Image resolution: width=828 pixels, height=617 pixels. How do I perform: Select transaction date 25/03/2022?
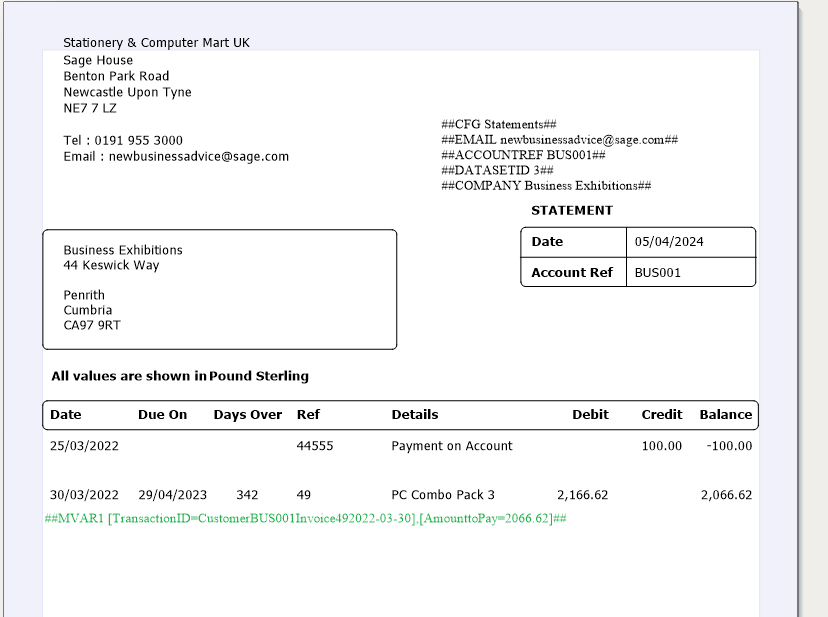coord(84,446)
